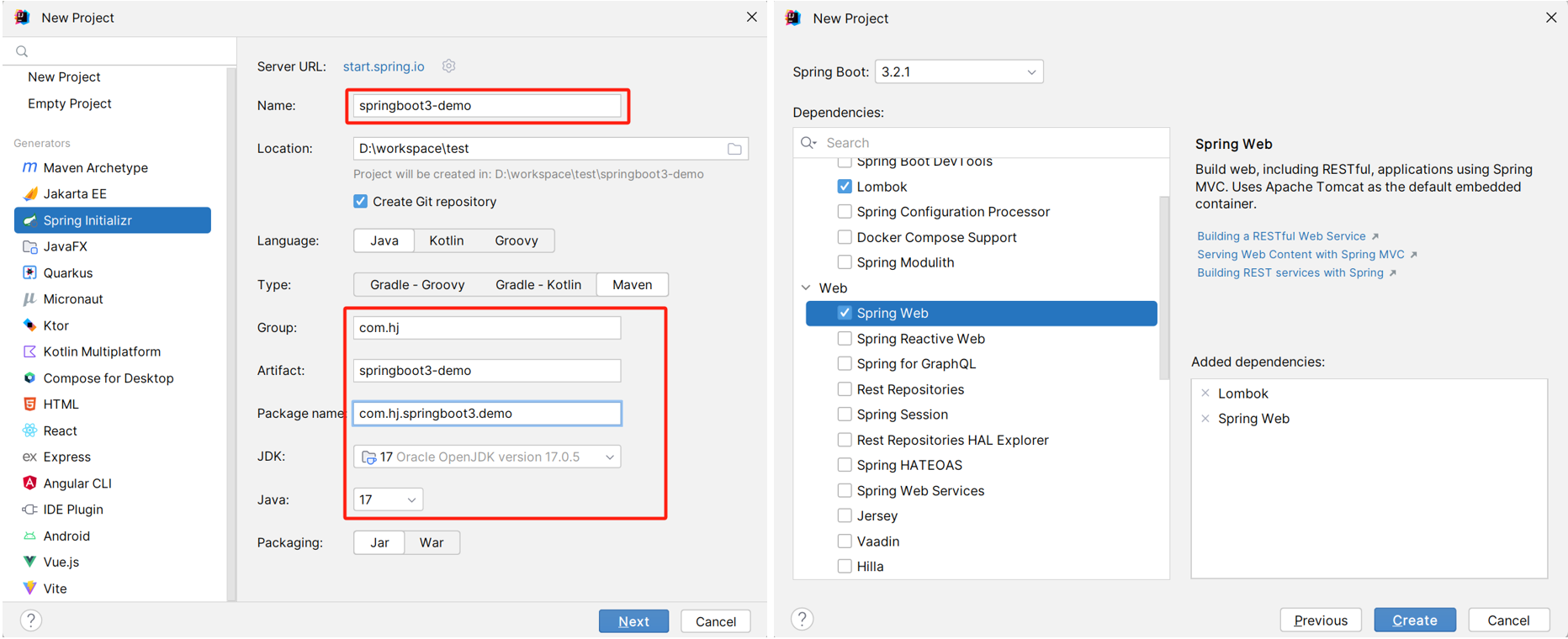Check Rest Repositories dependency
Image resolution: width=1568 pixels, height=639 pixels.
tap(845, 389)
